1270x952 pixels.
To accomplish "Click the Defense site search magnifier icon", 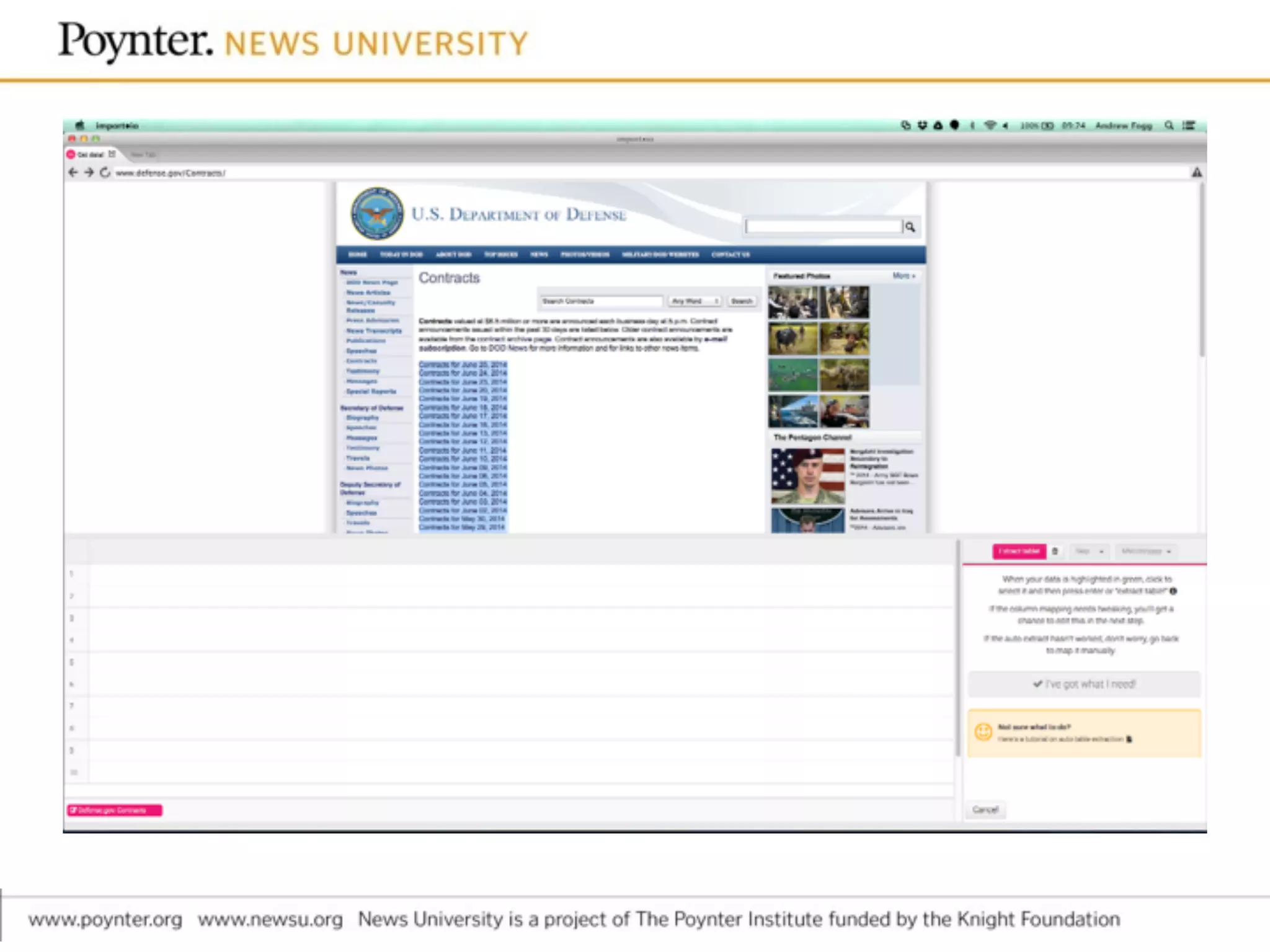I will tap(910, 227).
